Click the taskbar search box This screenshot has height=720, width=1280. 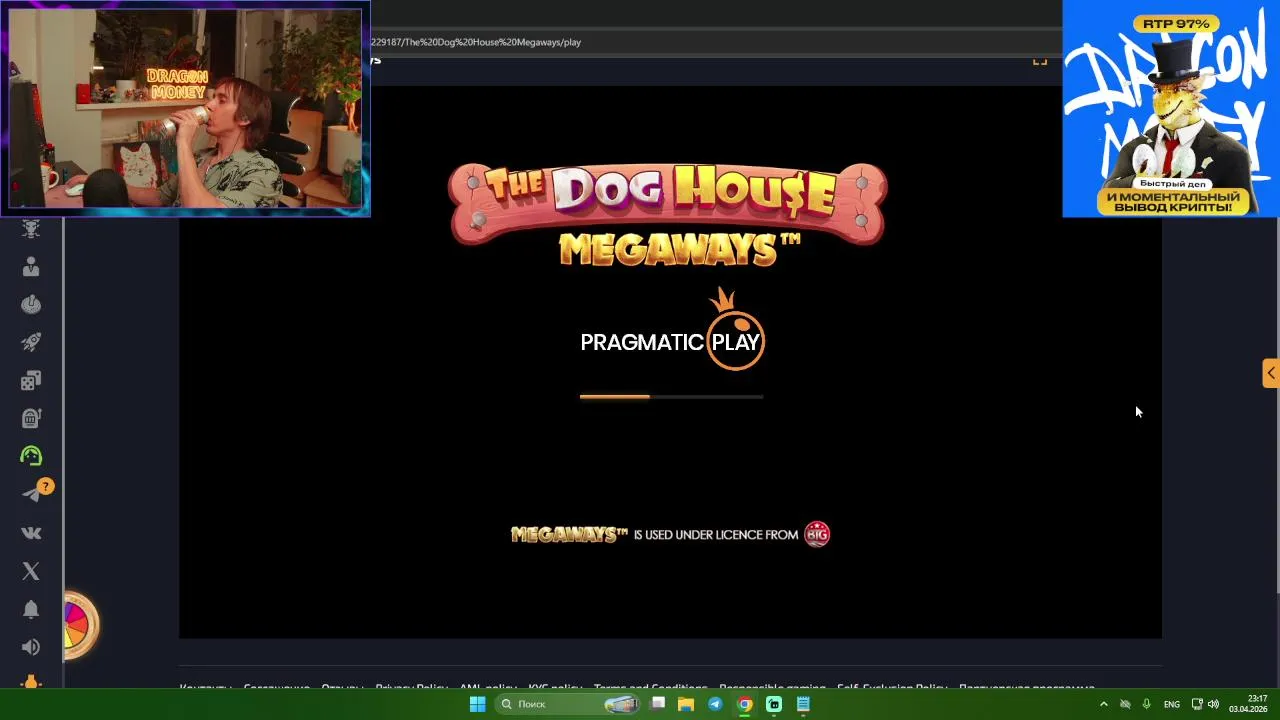(568, 704)
